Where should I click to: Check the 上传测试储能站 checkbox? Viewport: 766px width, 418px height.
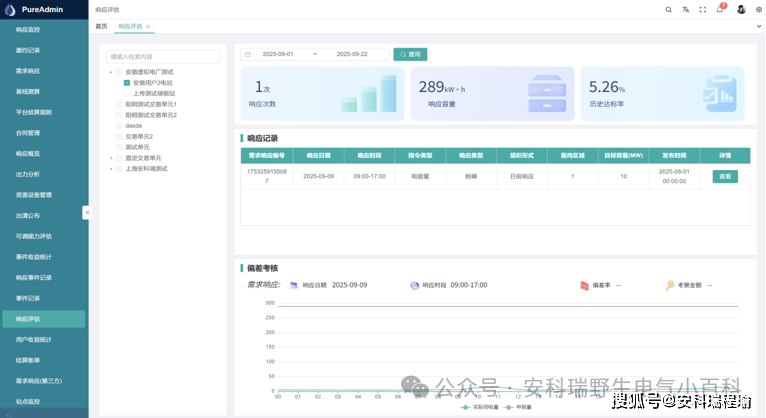(127, 93)
